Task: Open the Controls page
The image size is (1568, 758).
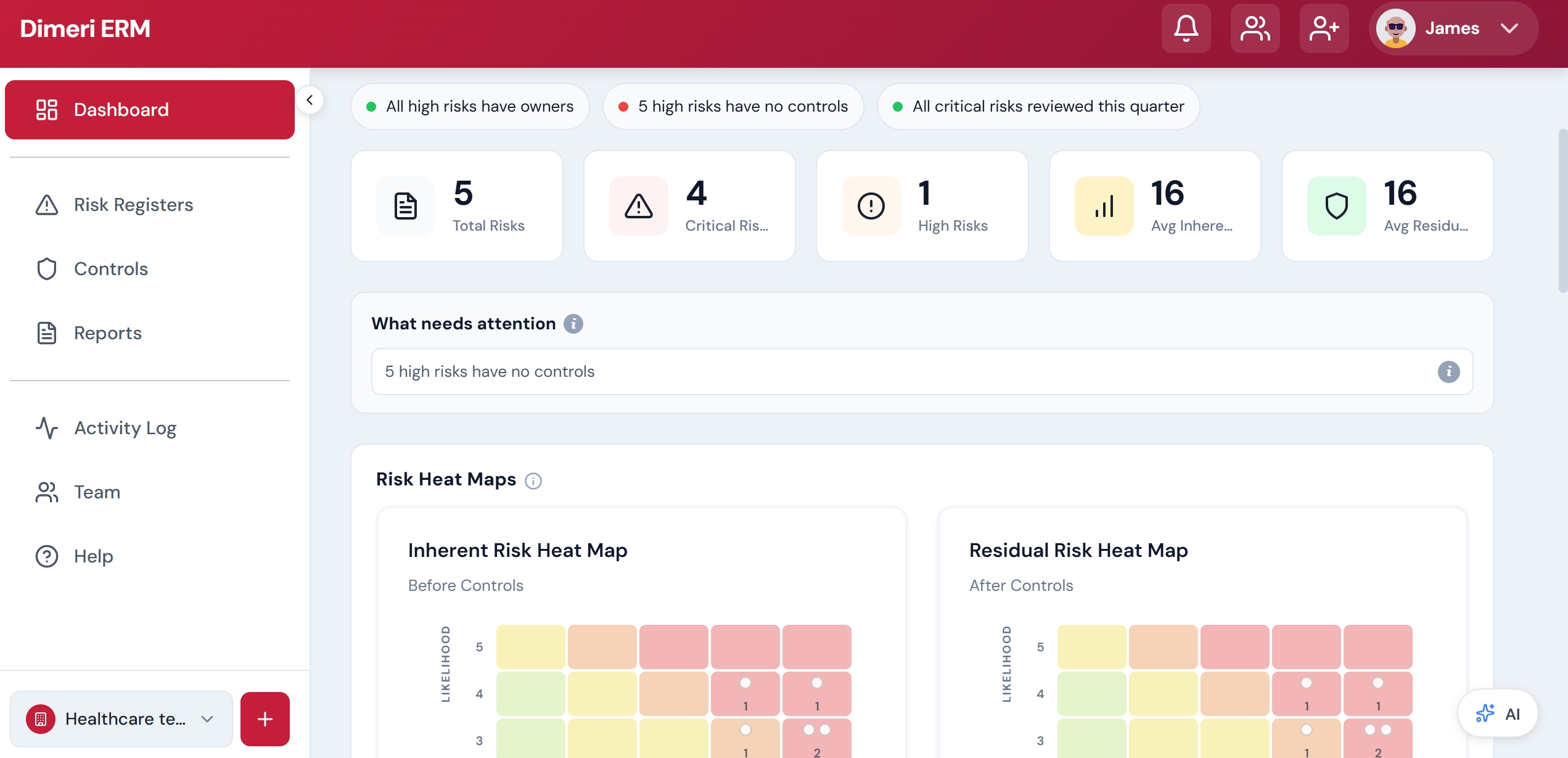Action: click(111, 269)
